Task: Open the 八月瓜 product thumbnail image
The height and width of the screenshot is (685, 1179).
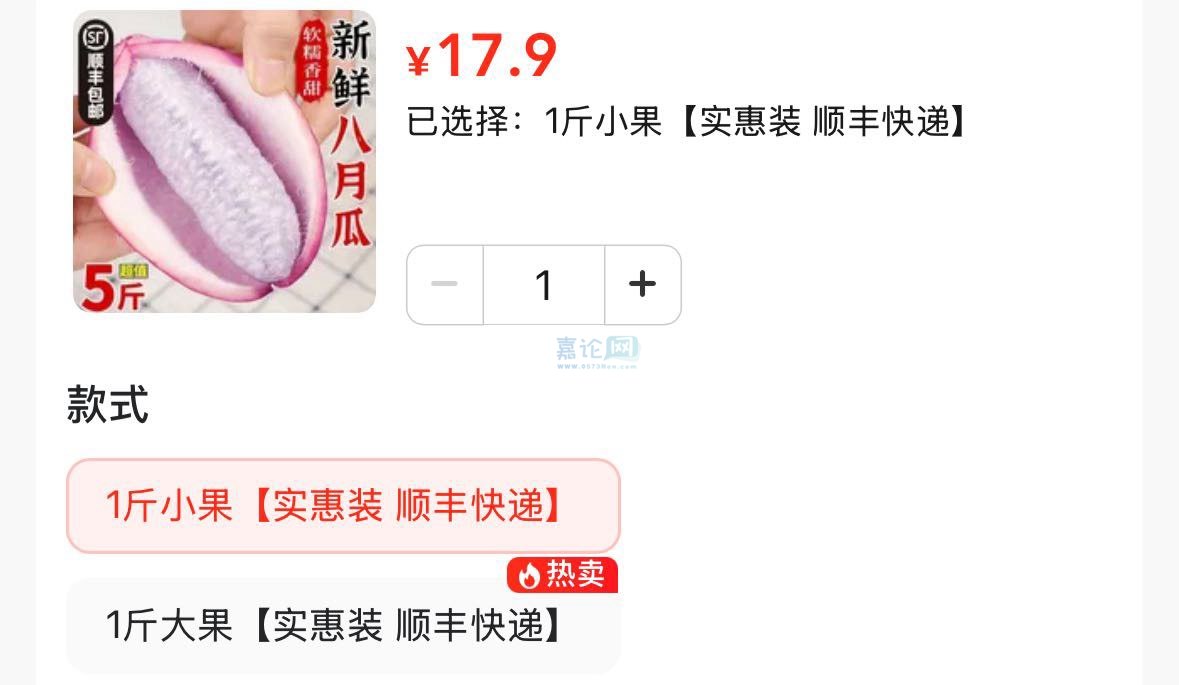Action: pos(224,161)
